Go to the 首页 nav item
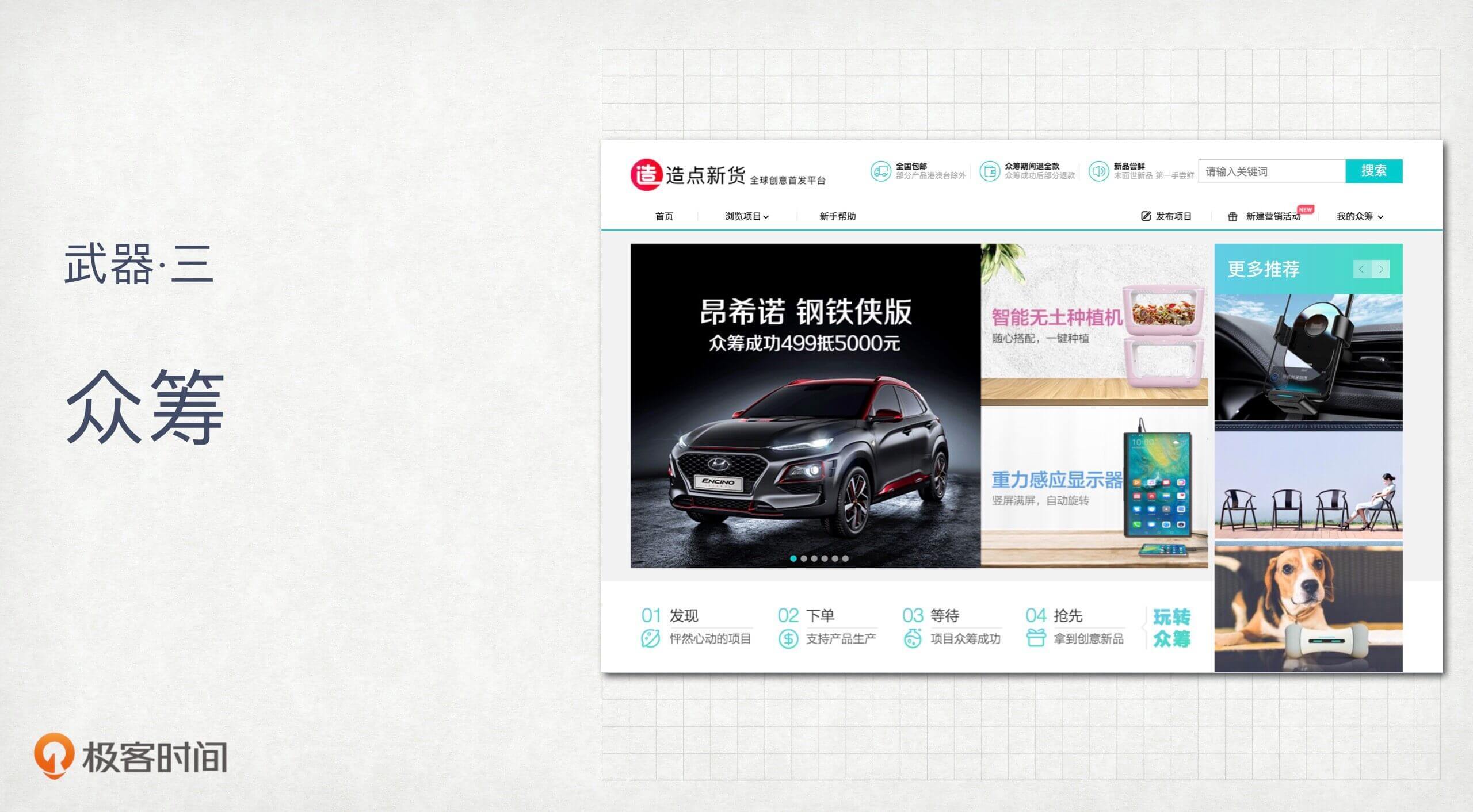The image size is (1473, 812). point(664,217)
